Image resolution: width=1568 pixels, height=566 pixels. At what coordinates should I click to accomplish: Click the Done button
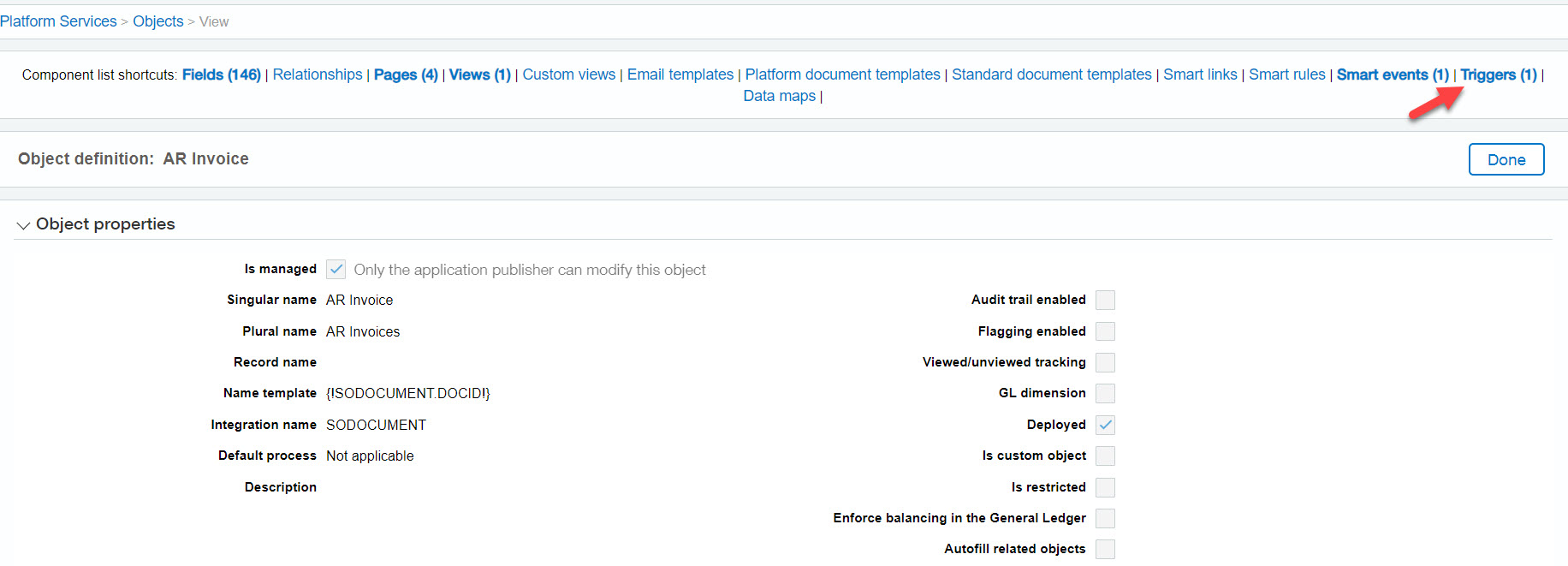point(1506,159)
